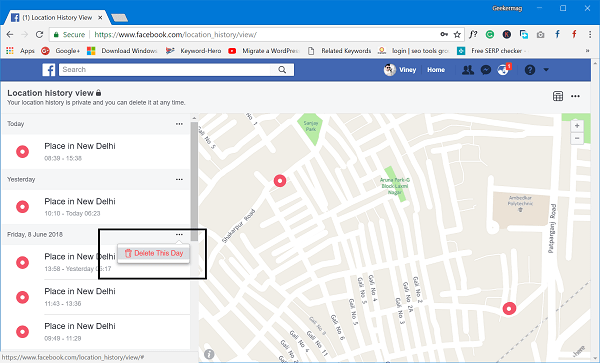
Task: Open the Keyword-Hero bookmark
Action: click(194, 50)
